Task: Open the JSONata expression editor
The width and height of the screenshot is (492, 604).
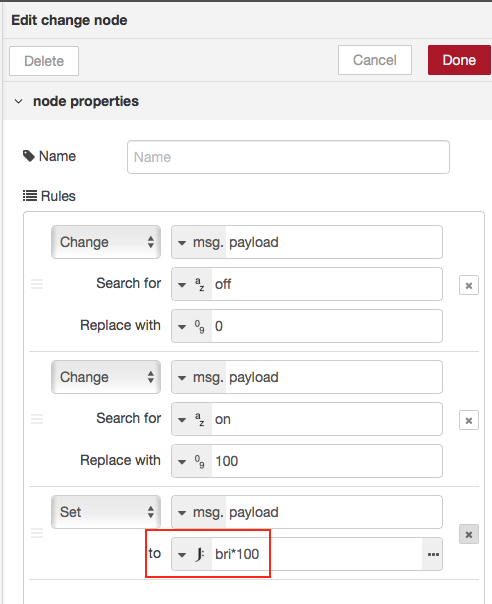Action: (x=433, y=554)
